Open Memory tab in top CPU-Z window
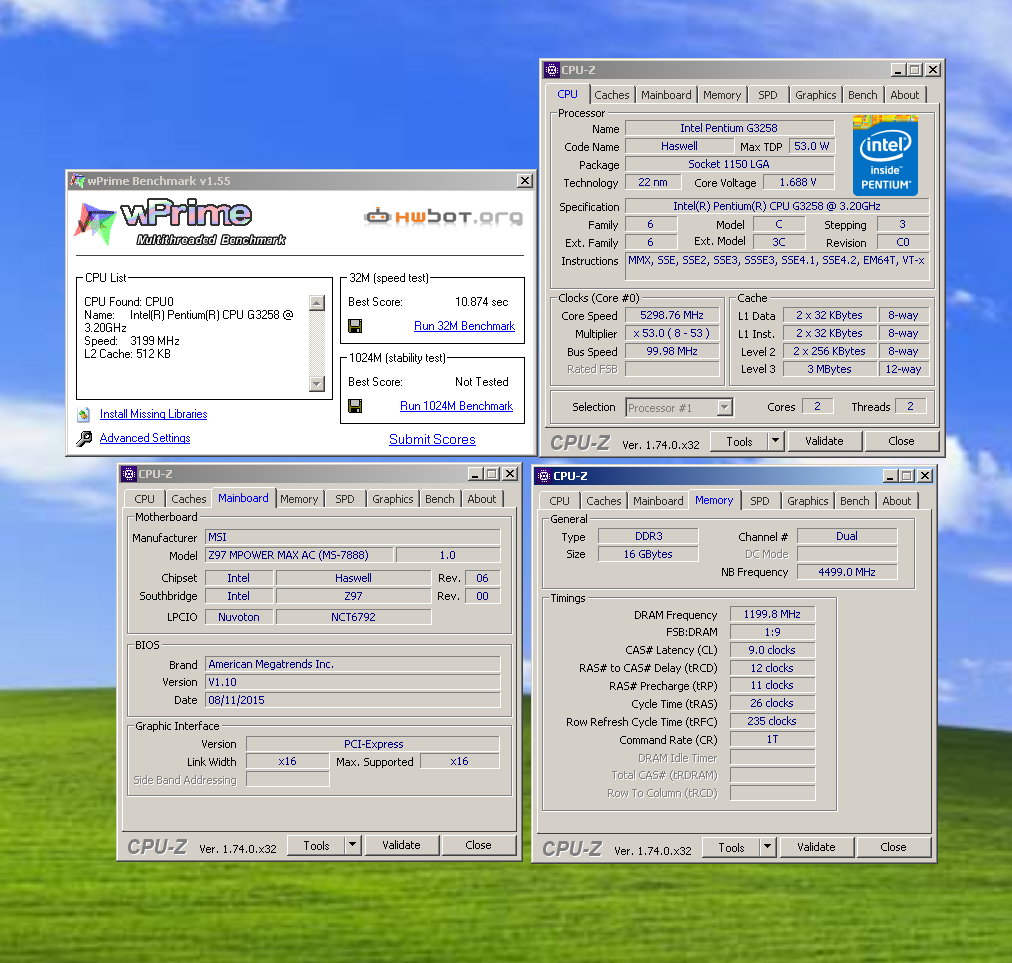The image size is (1012, 963). tap(722, 95)
